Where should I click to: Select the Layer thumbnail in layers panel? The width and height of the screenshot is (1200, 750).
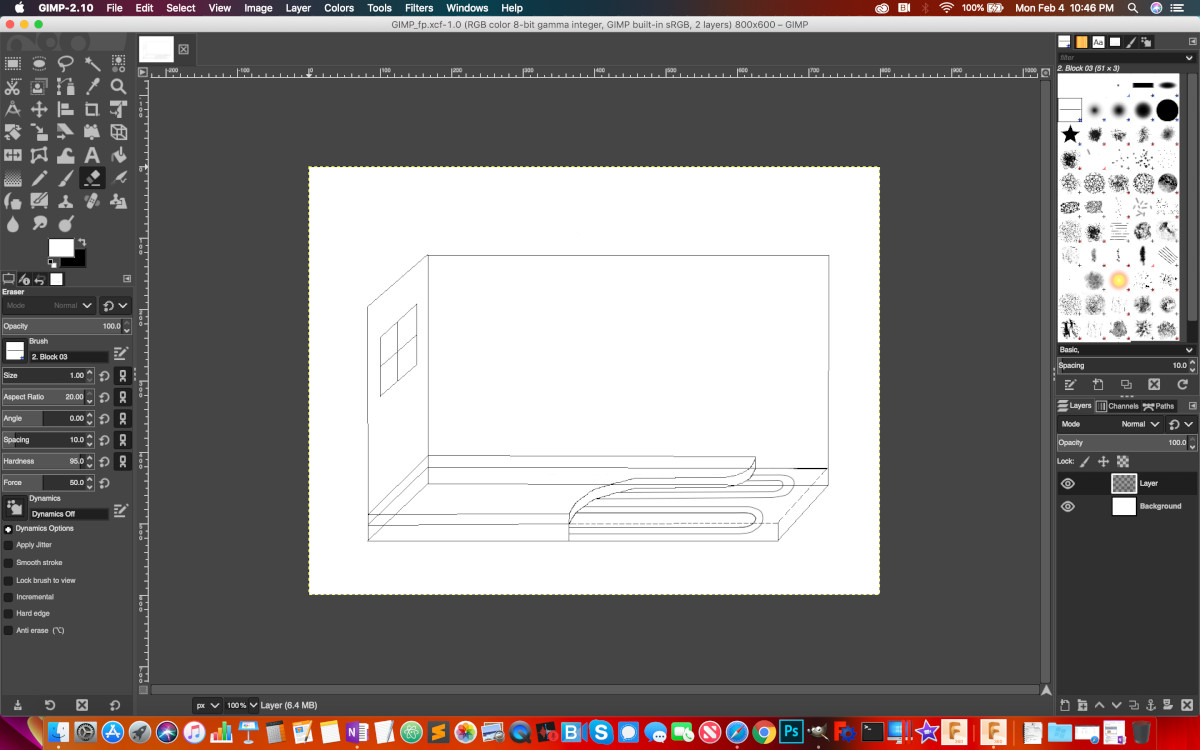(x=1124, y=483)
